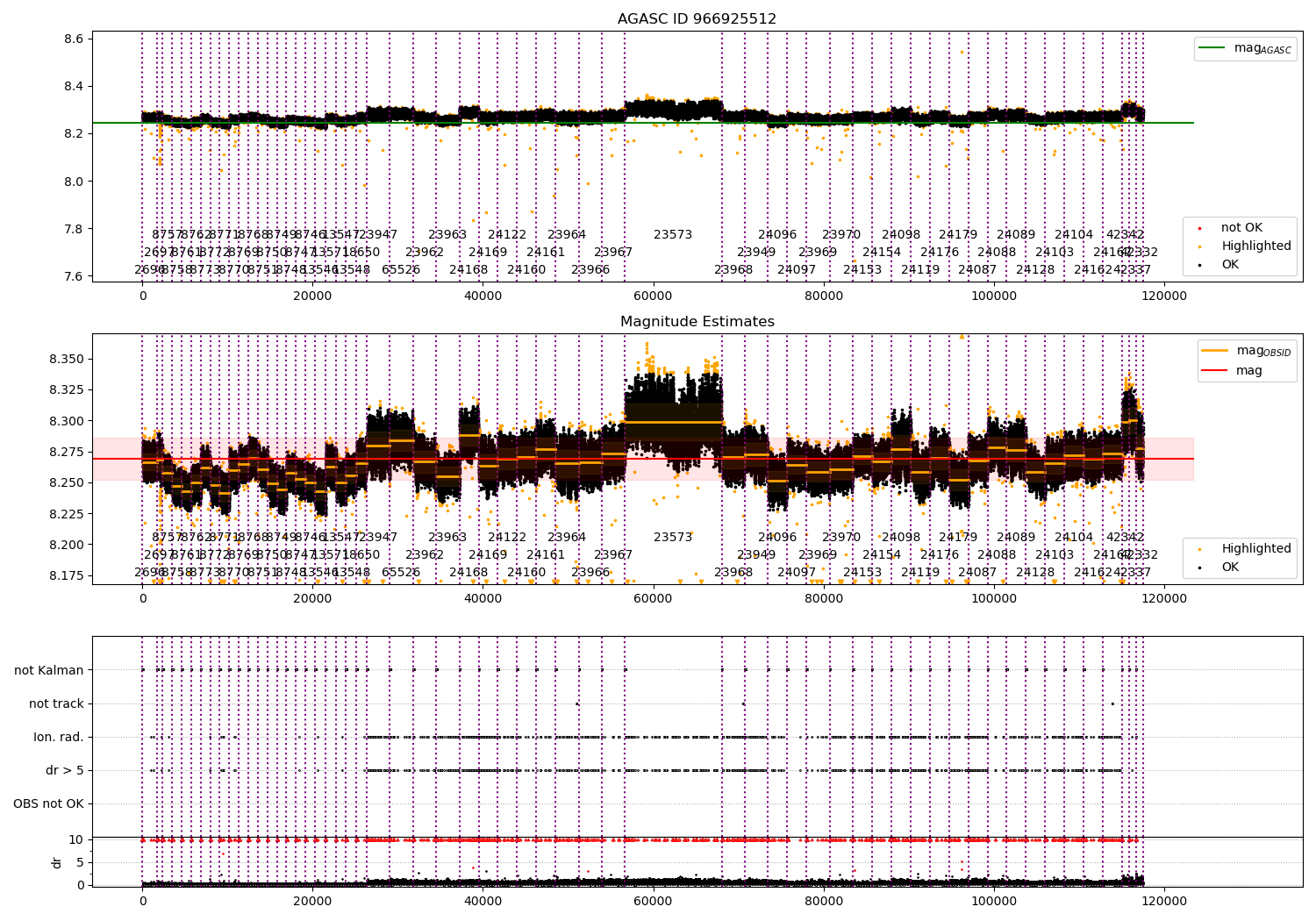Click the obsid label '24128' in the Magnitude Estimates panel
Screen dimensions: 1316x921
pyautogui.click(x=1035, y=572)
